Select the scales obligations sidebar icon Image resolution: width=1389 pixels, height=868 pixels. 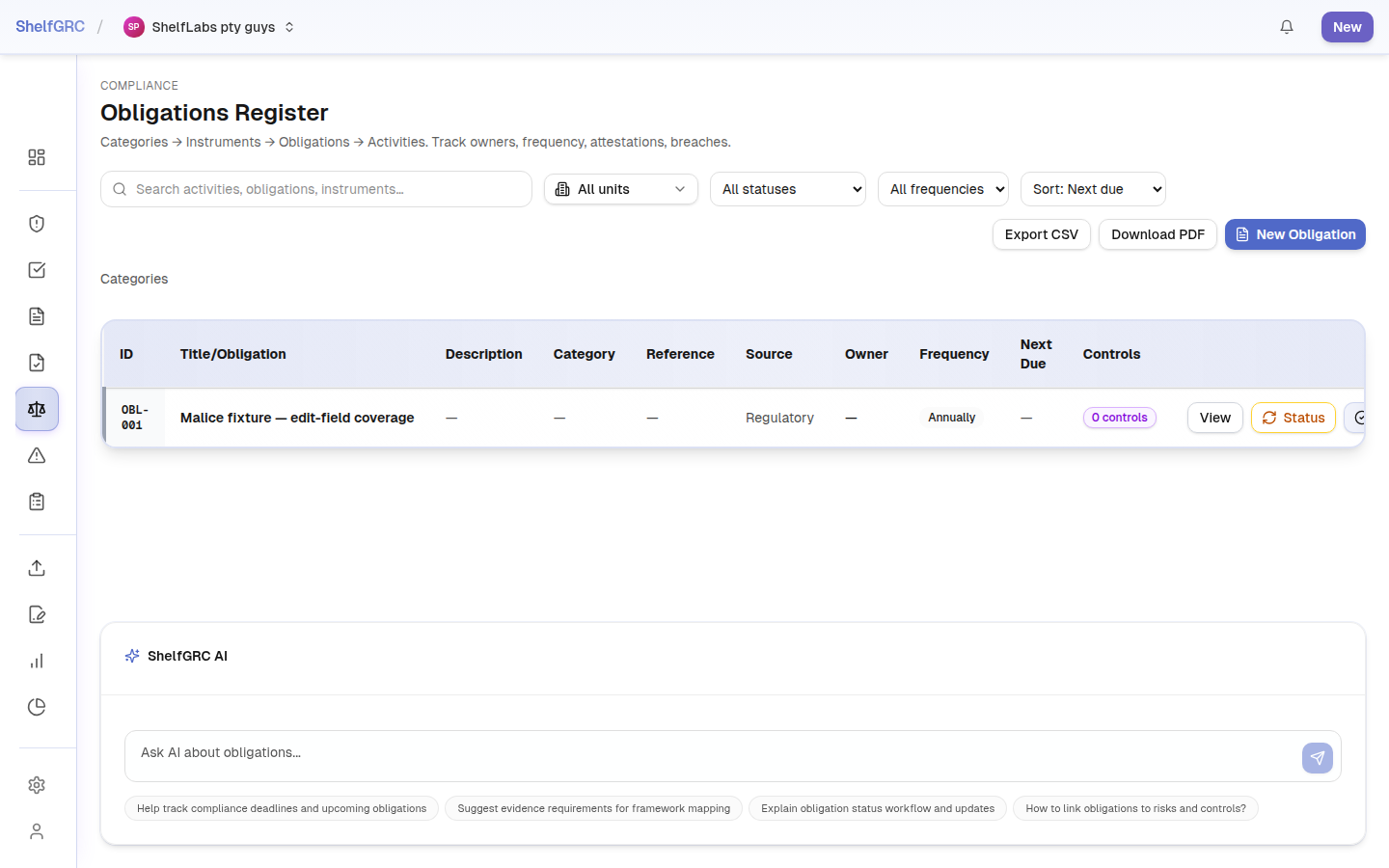37,409
